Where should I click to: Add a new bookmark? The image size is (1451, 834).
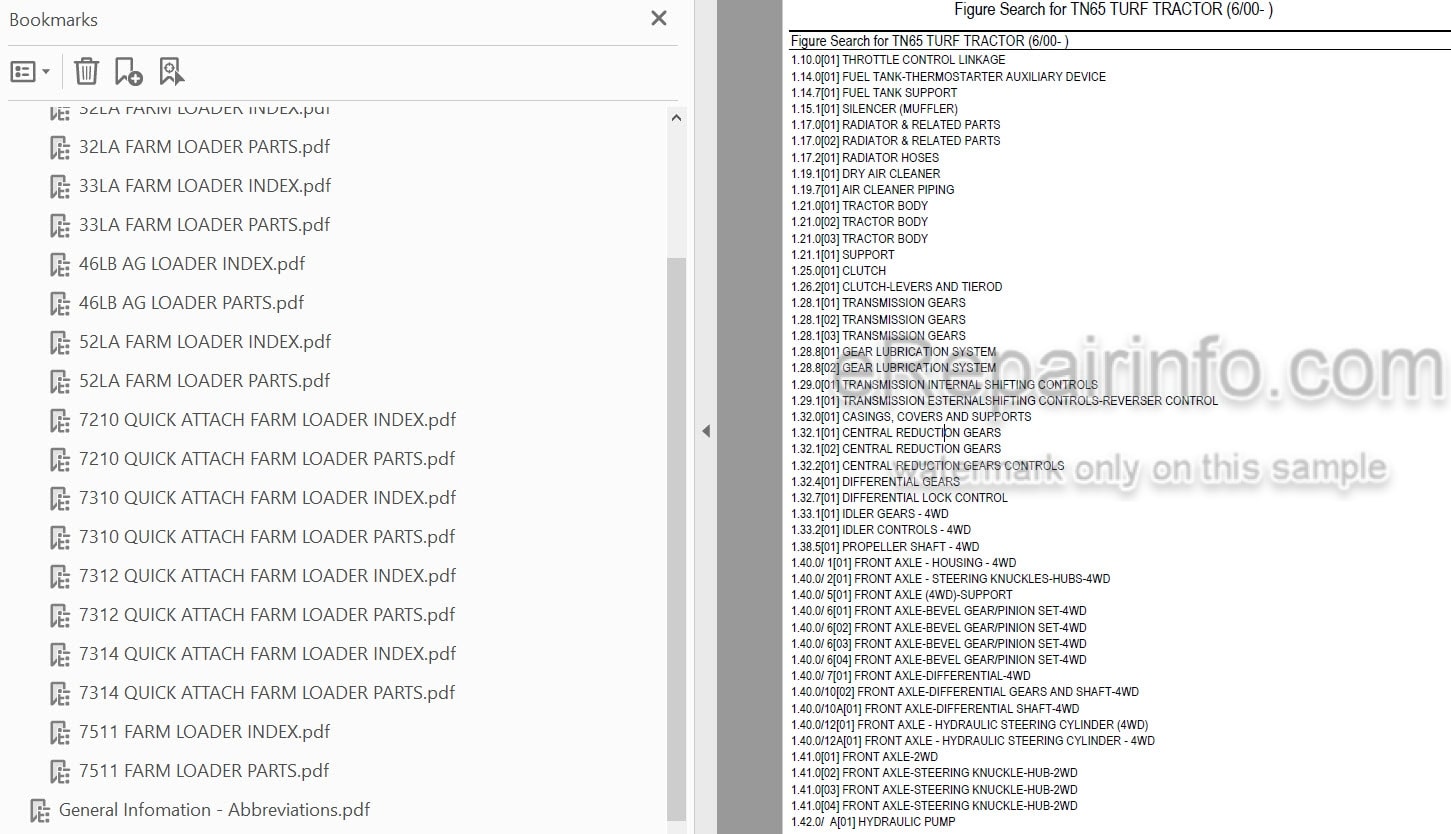(x=128, y=71)
